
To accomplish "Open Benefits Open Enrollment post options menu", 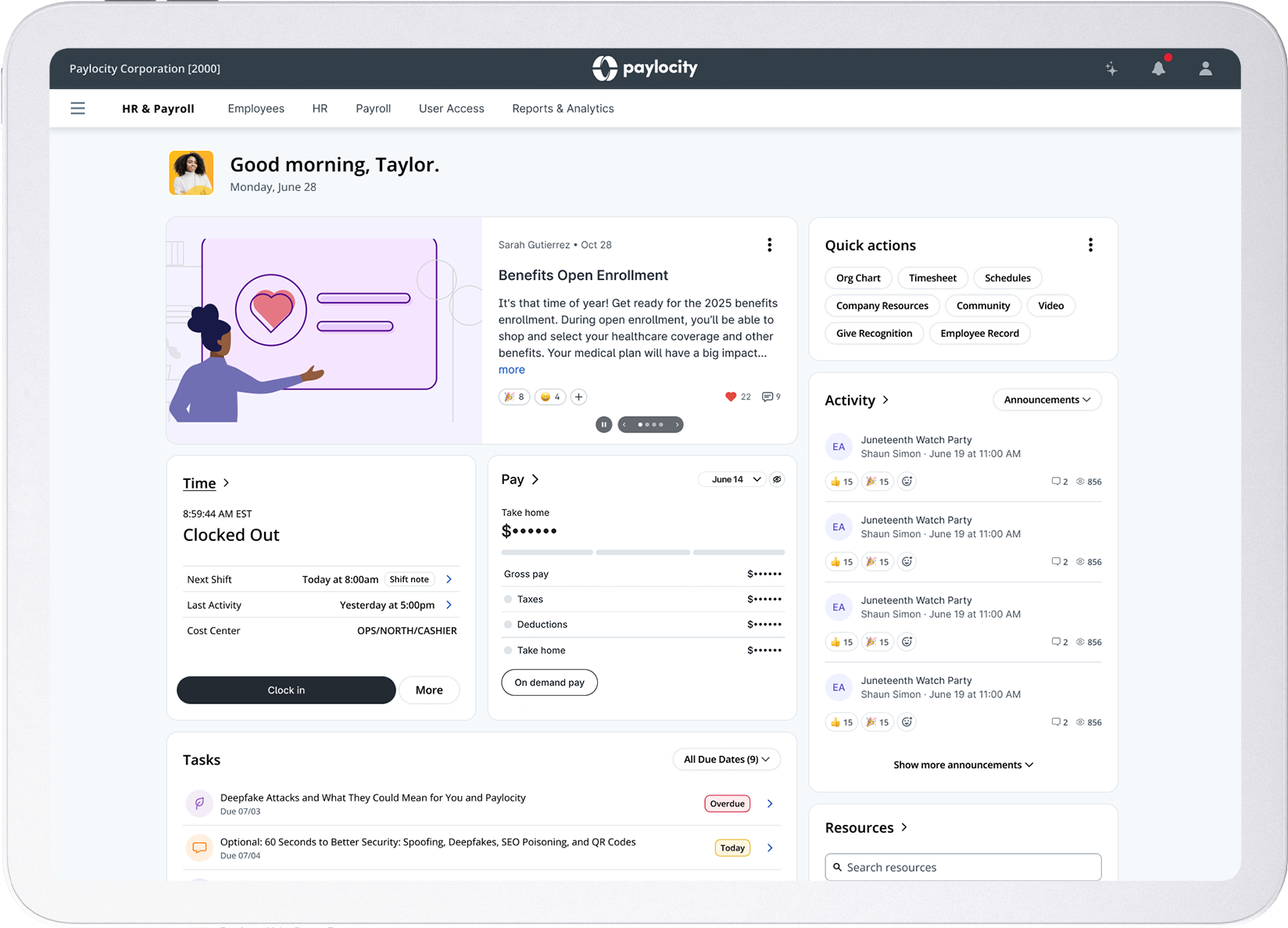I will pos(770,245).
